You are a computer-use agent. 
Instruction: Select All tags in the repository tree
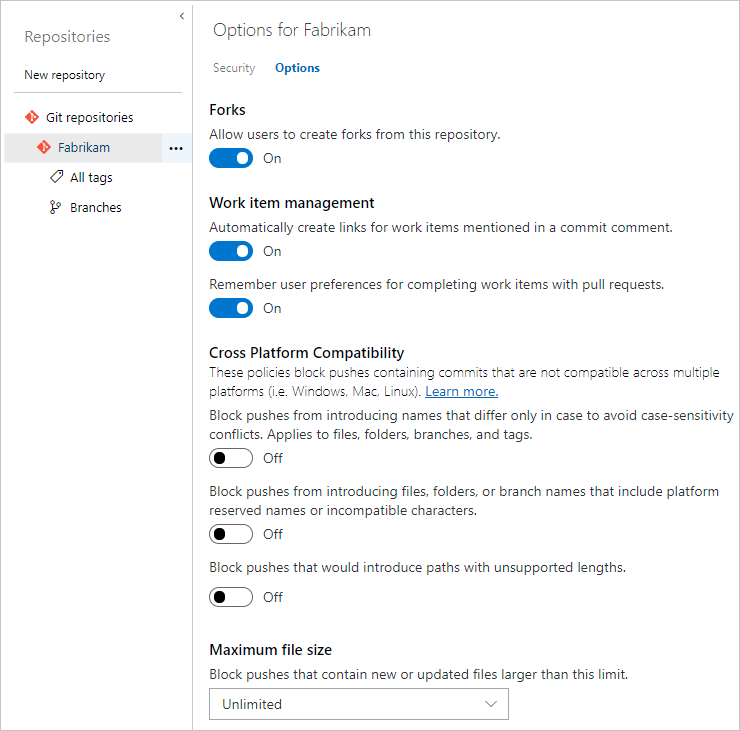[x=91, y=177]
